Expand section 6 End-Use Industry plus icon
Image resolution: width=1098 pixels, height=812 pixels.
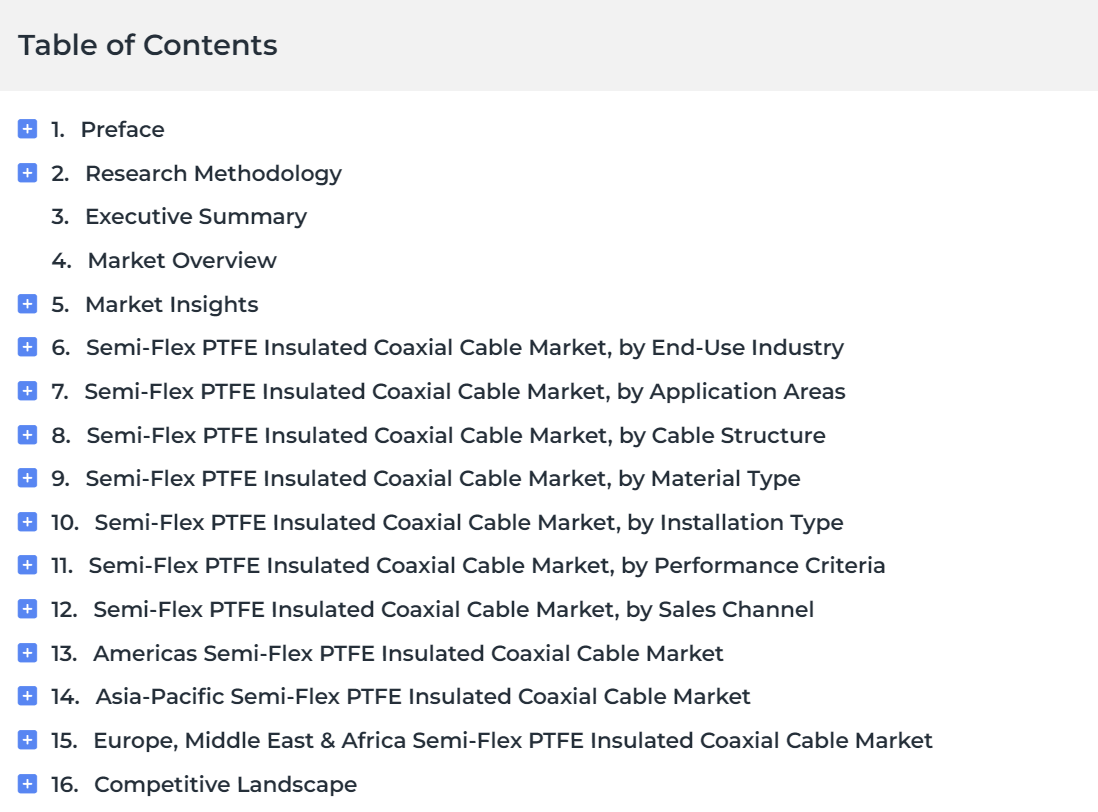[27, 346]
